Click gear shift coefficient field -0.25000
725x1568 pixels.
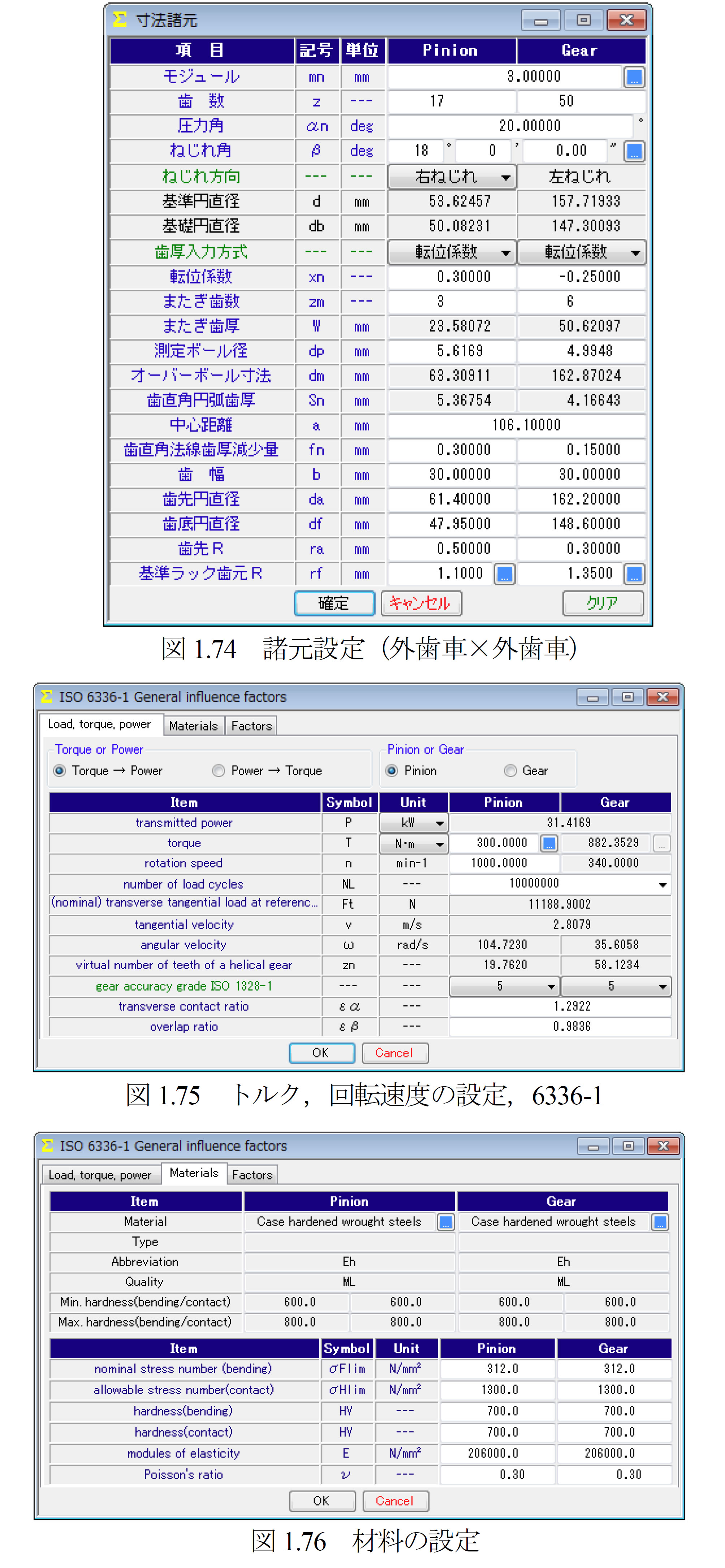coord(581,277)
